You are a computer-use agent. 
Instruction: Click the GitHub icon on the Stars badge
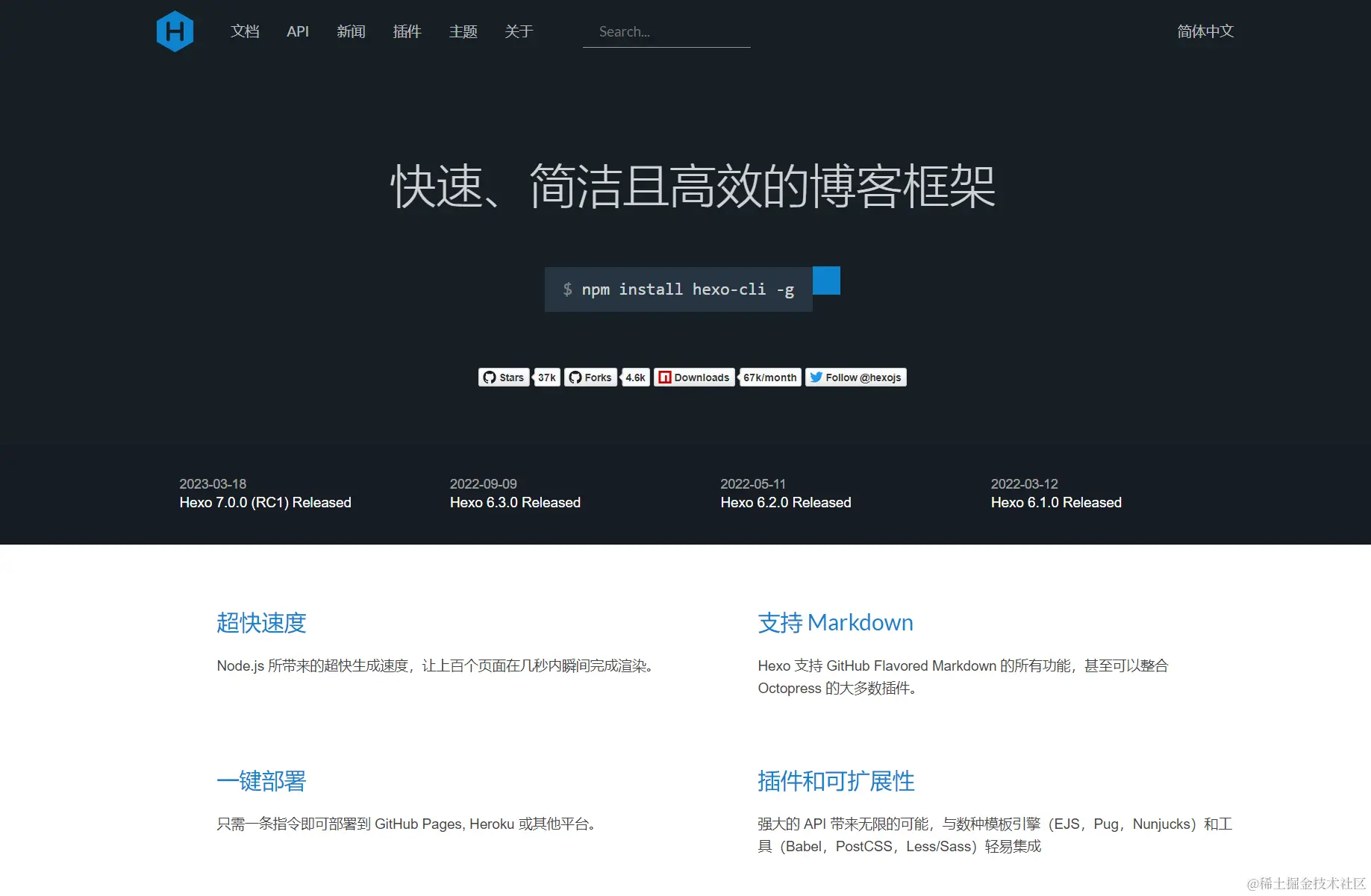pyautogui.click(x=491, y=377)
